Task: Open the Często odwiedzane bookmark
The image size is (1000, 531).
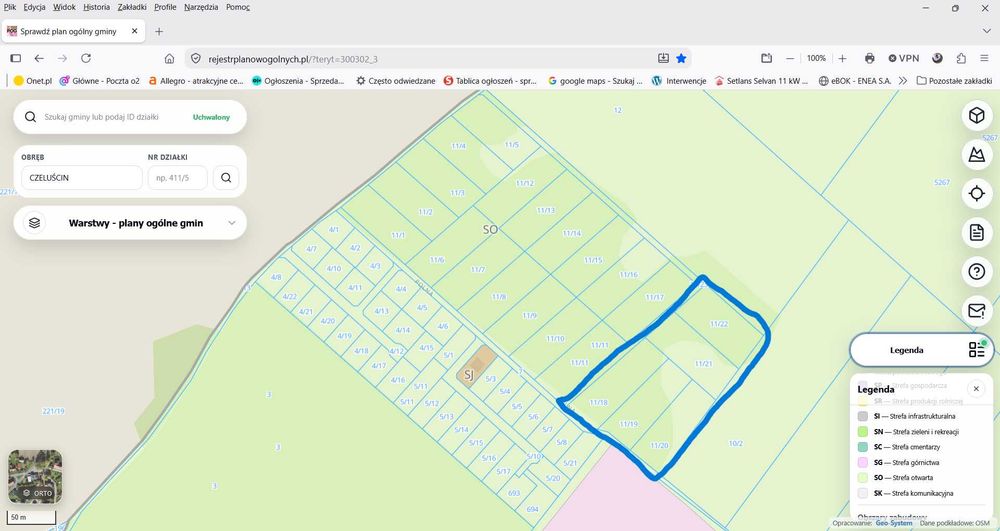Action: [x=395, y=81]
